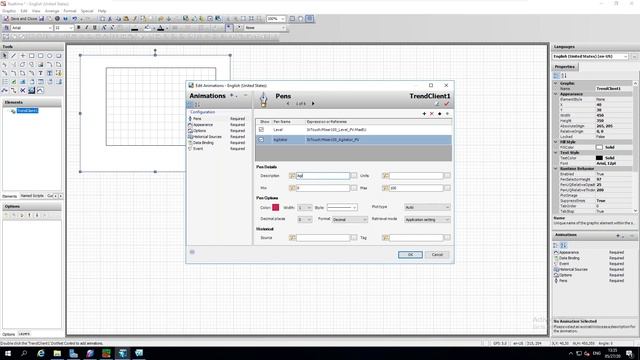Toggle Underline text formatting

click(x=95, y=28)
